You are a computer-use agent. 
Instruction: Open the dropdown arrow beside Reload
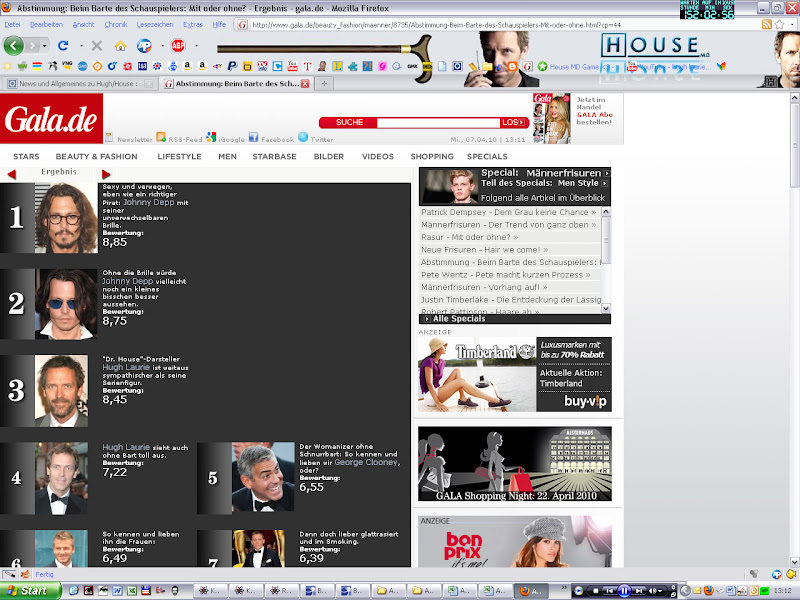tap(81, 46)
